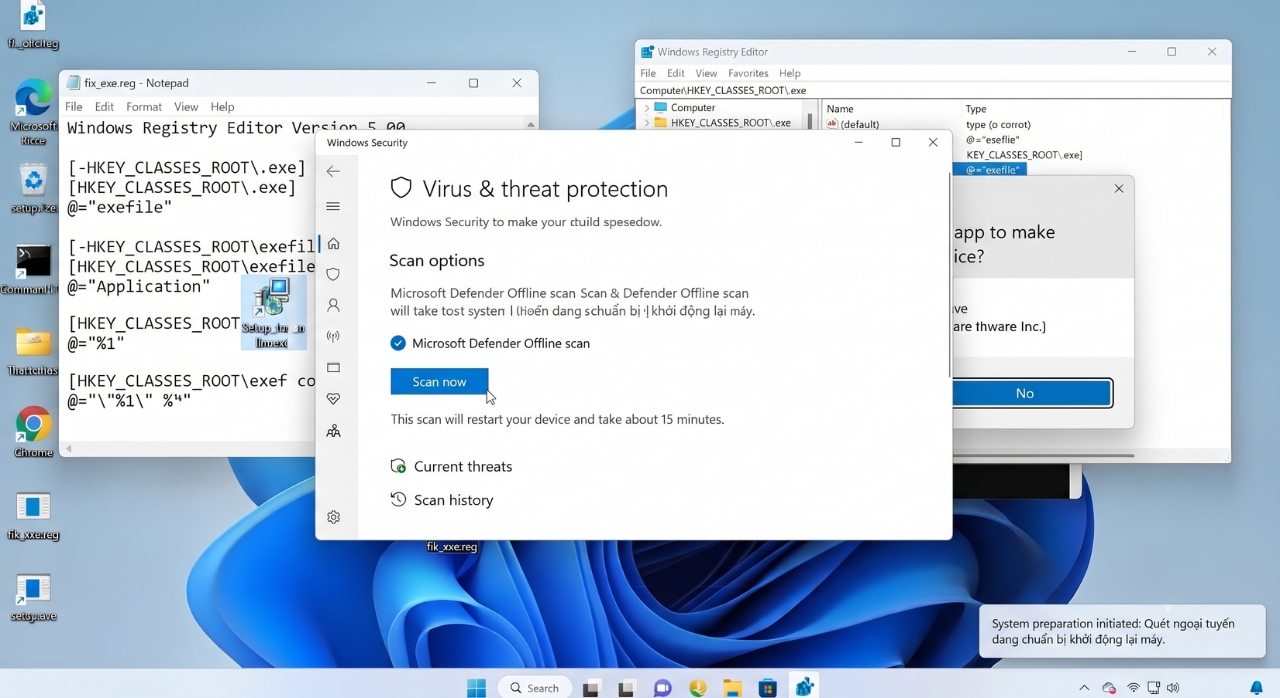Show hidden system tray icons
Image resolution: width=1280 pixels, height=698 pixels.
tap(1084, 688)
